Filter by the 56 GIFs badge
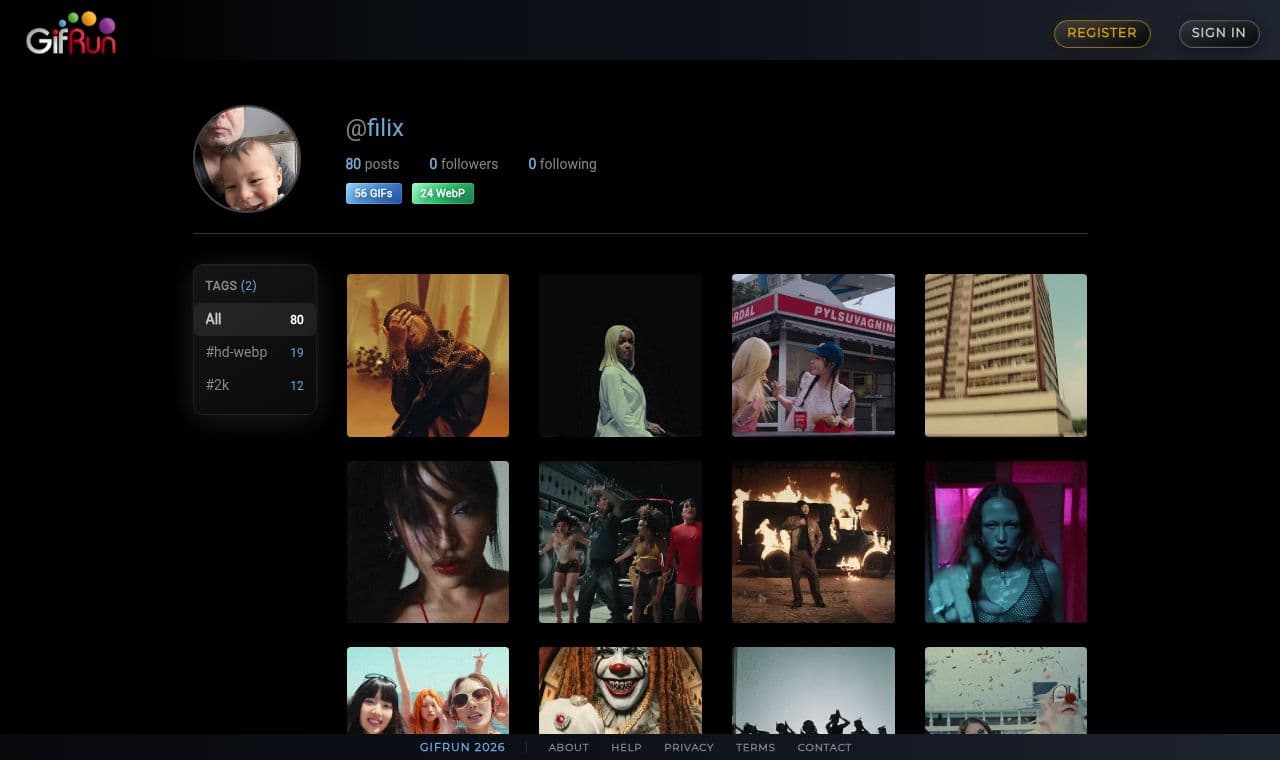The width and height of the screenshot is (1280, 760). [374, 193]
